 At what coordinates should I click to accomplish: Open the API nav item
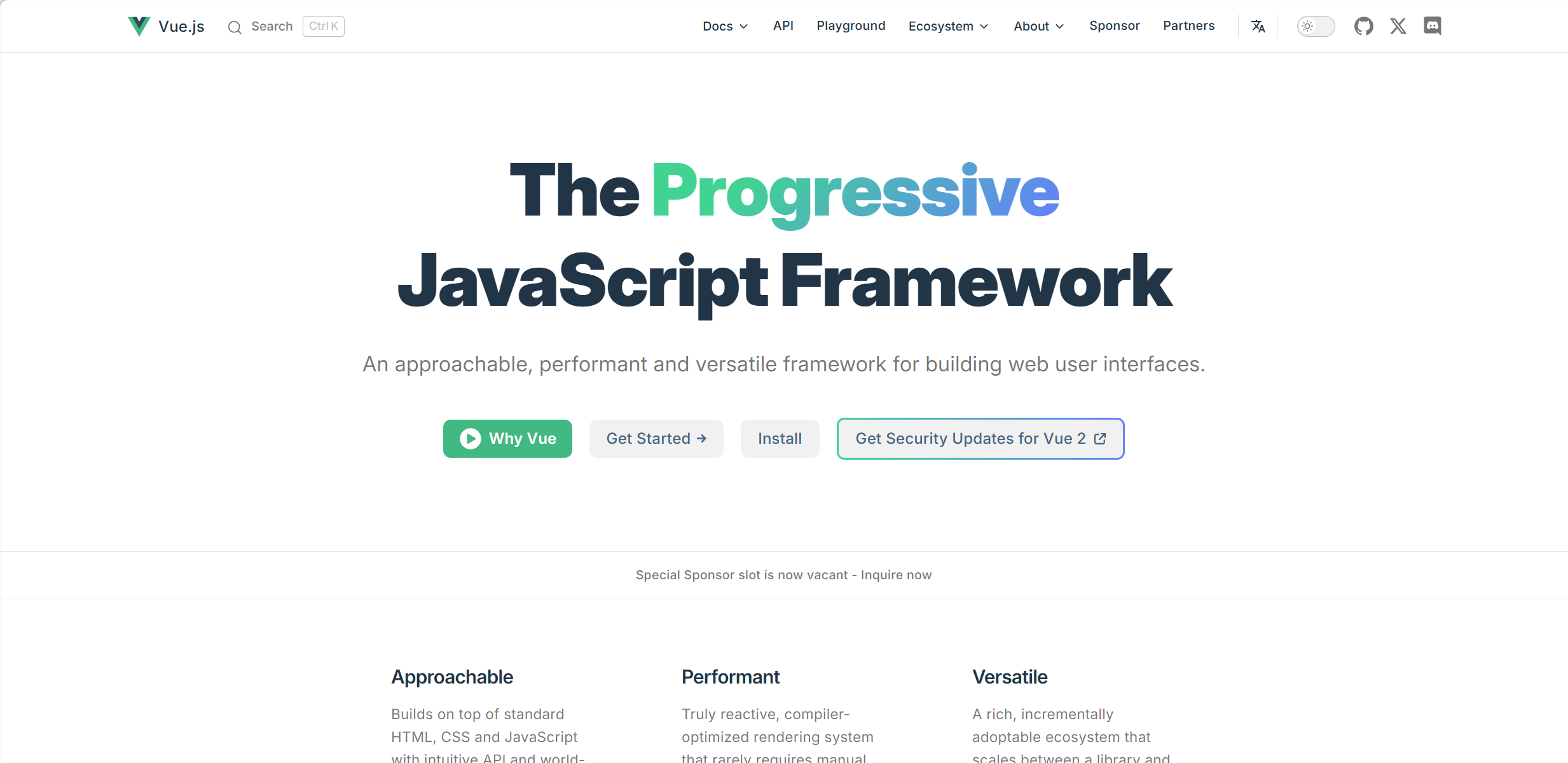point(783,26)
